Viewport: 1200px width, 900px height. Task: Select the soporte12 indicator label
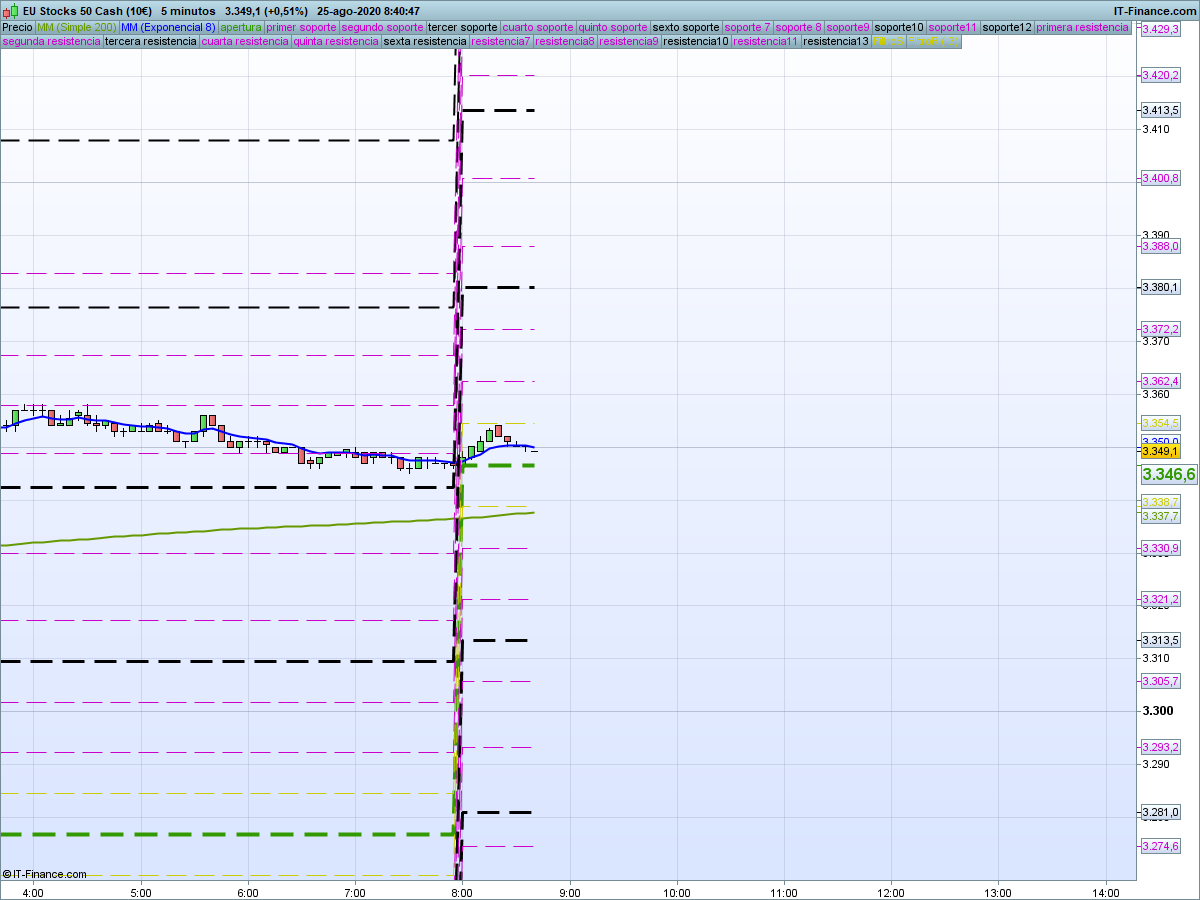coord(1006,27)
